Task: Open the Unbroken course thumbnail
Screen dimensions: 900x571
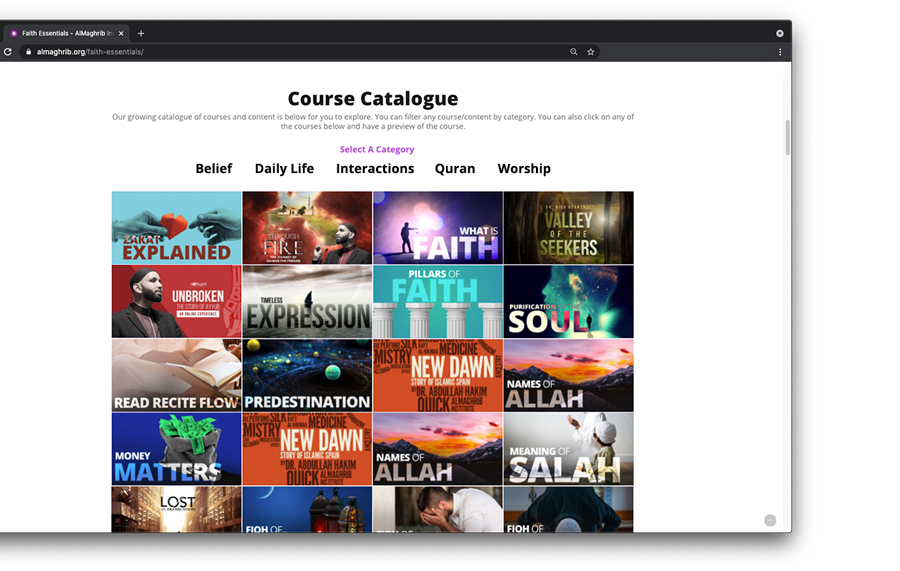Action: click(x=176, y=301)
